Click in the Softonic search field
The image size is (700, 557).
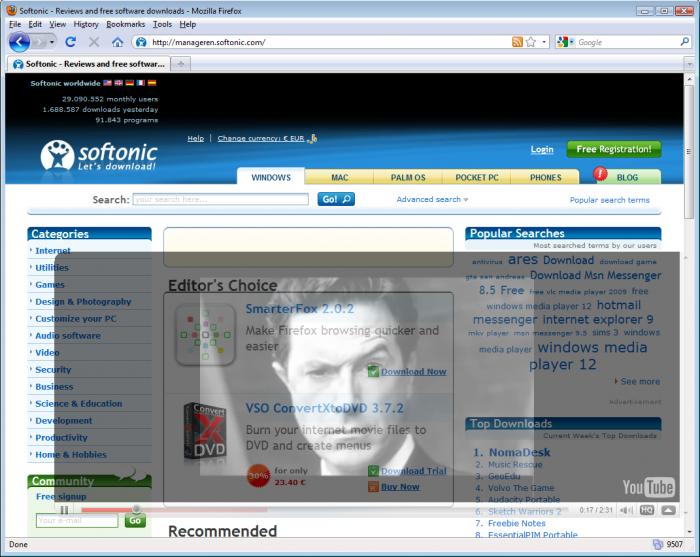(221, 199)
